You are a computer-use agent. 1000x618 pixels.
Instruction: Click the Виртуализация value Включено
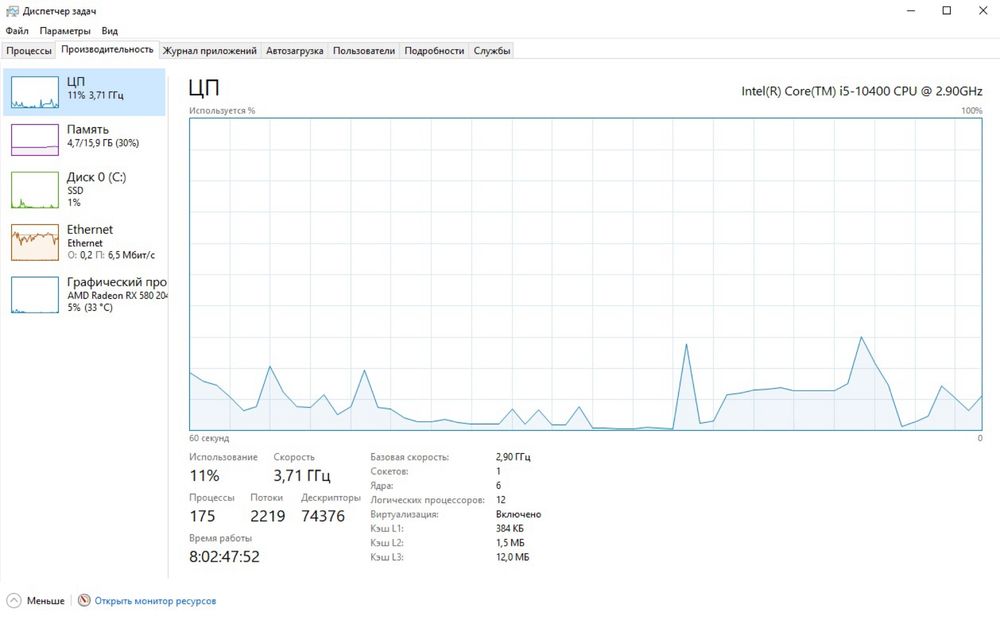click(518, 514)
